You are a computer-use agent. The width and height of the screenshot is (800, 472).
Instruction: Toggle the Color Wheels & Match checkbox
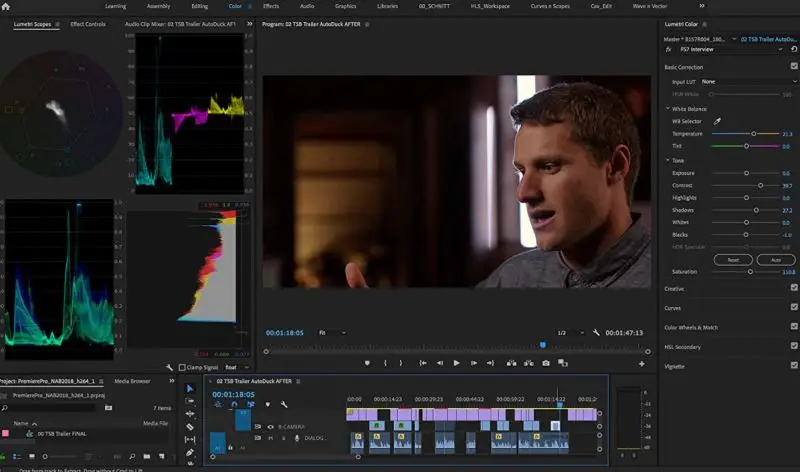click(794, 327)
